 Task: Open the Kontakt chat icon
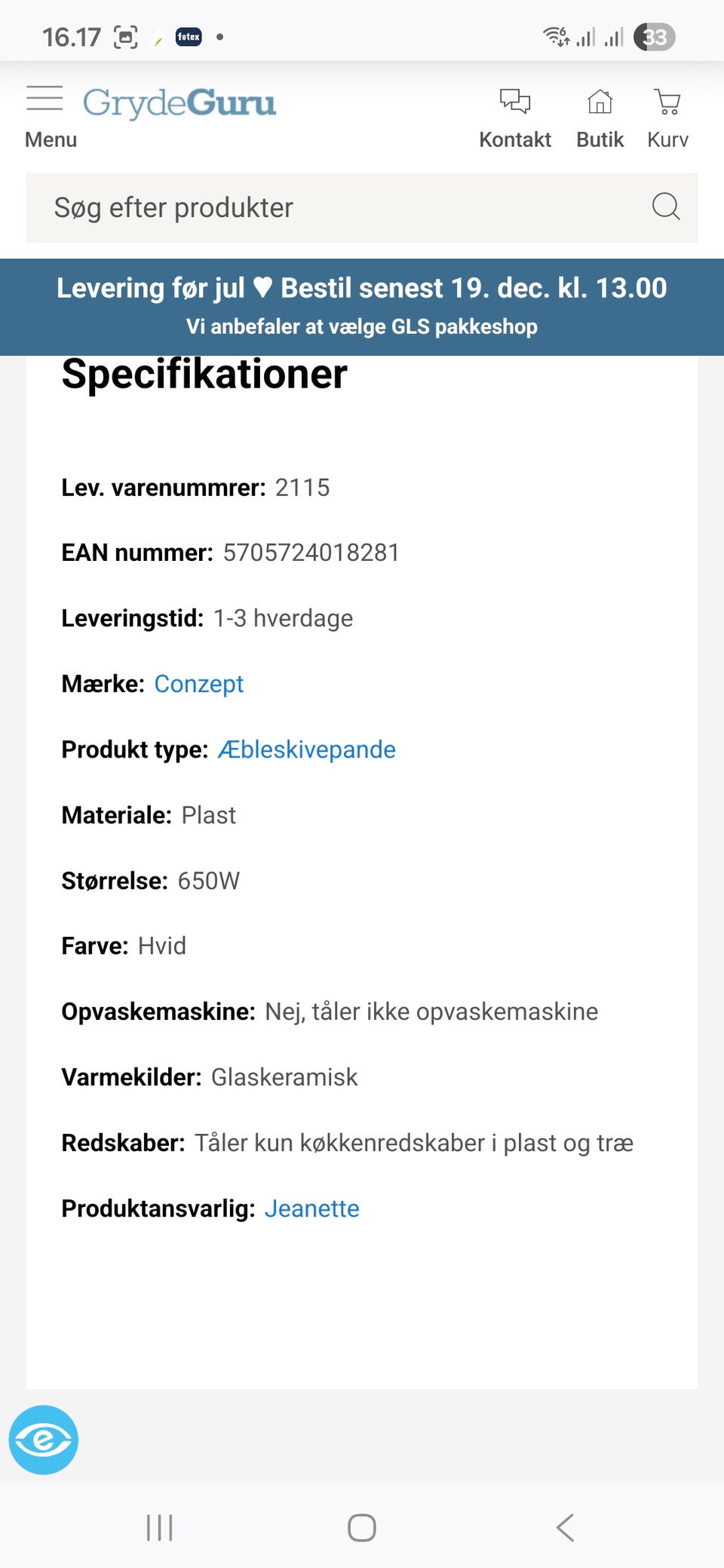(x=515, y=101)
